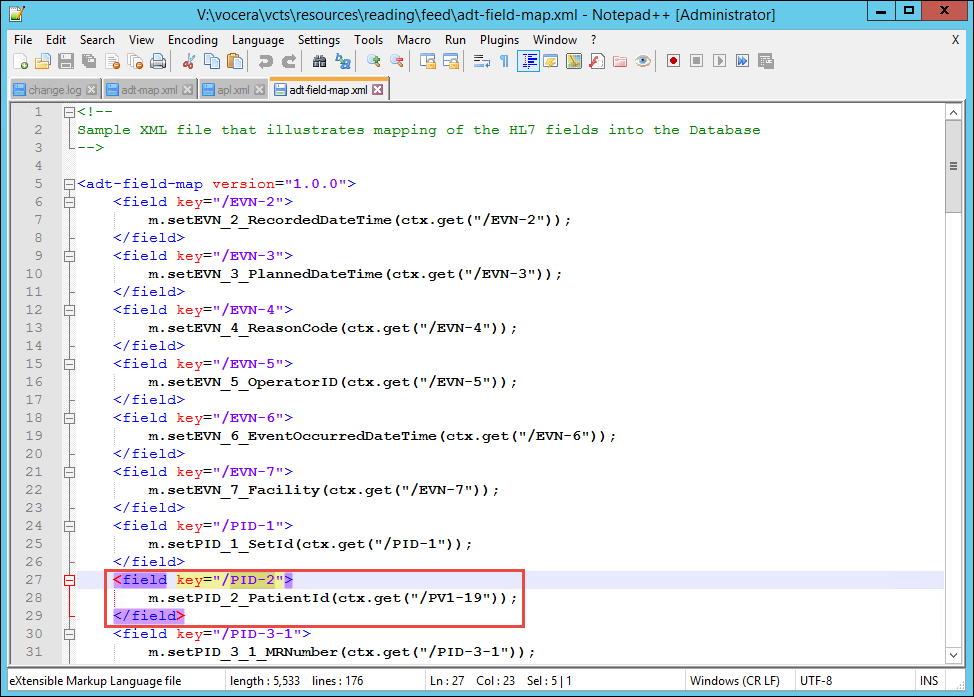Toggle Word wrap toolbar button
Viewport: 974px width, 697px height.
pyautogui.click(x=481, y=62)
